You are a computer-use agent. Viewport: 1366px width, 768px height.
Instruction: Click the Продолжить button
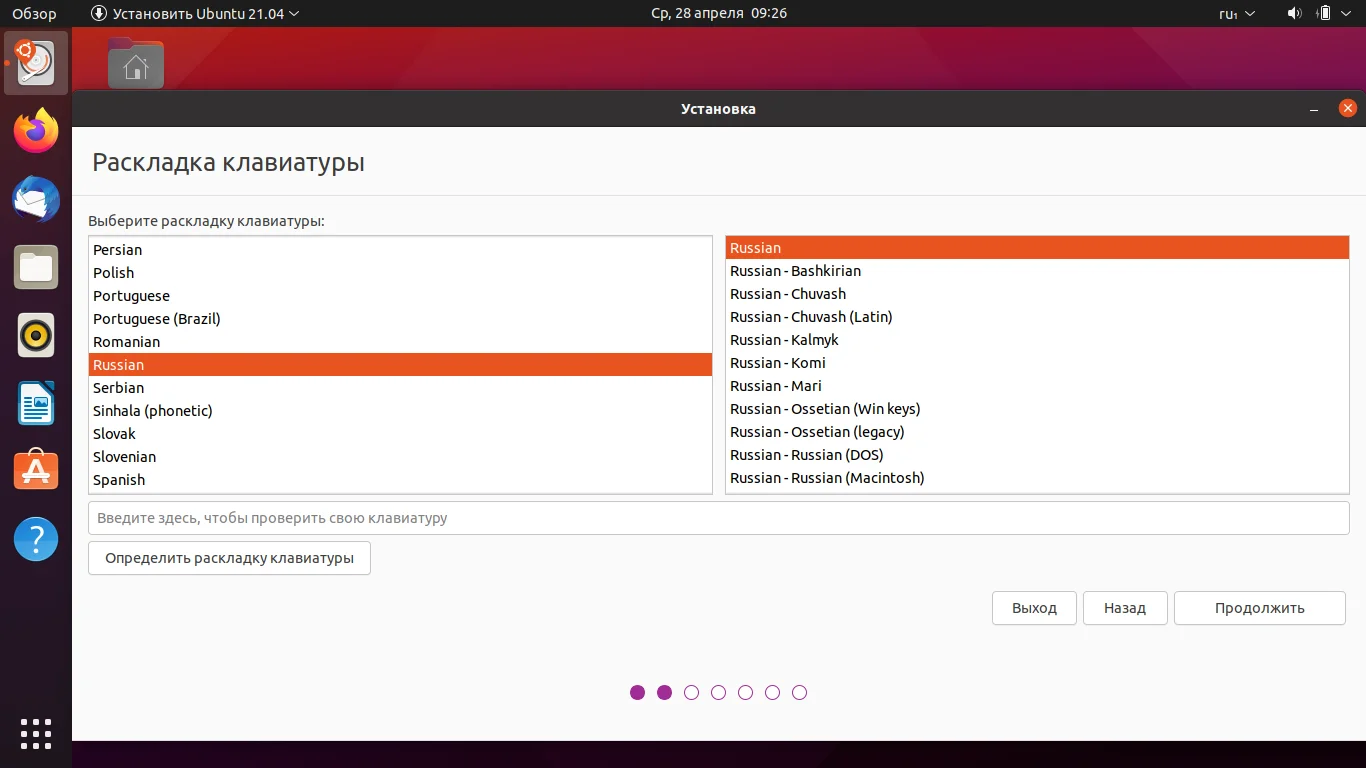pos(1259,607)
